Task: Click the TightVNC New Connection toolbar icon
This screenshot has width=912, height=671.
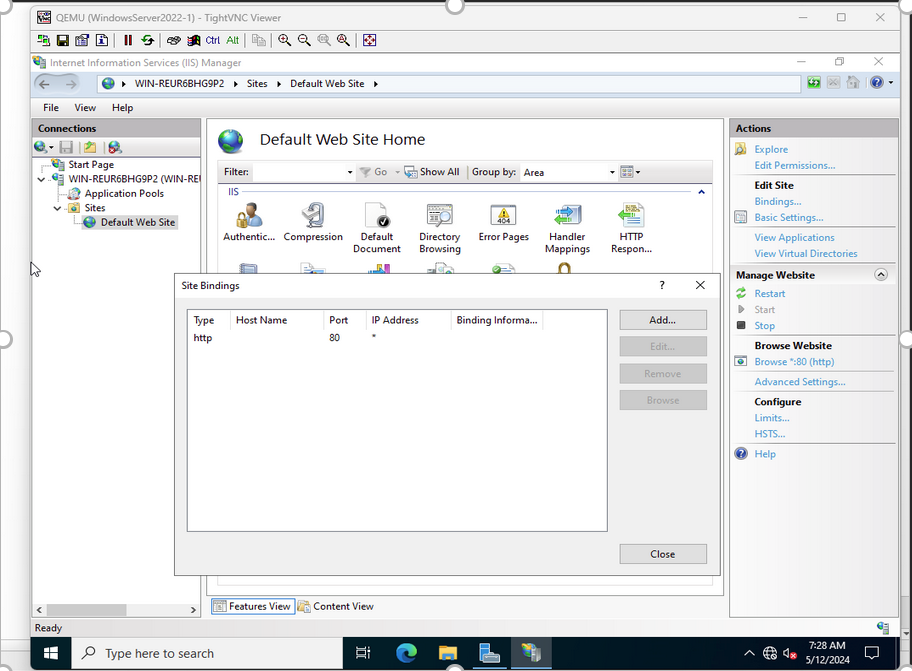Action: (x=44, y=40)
